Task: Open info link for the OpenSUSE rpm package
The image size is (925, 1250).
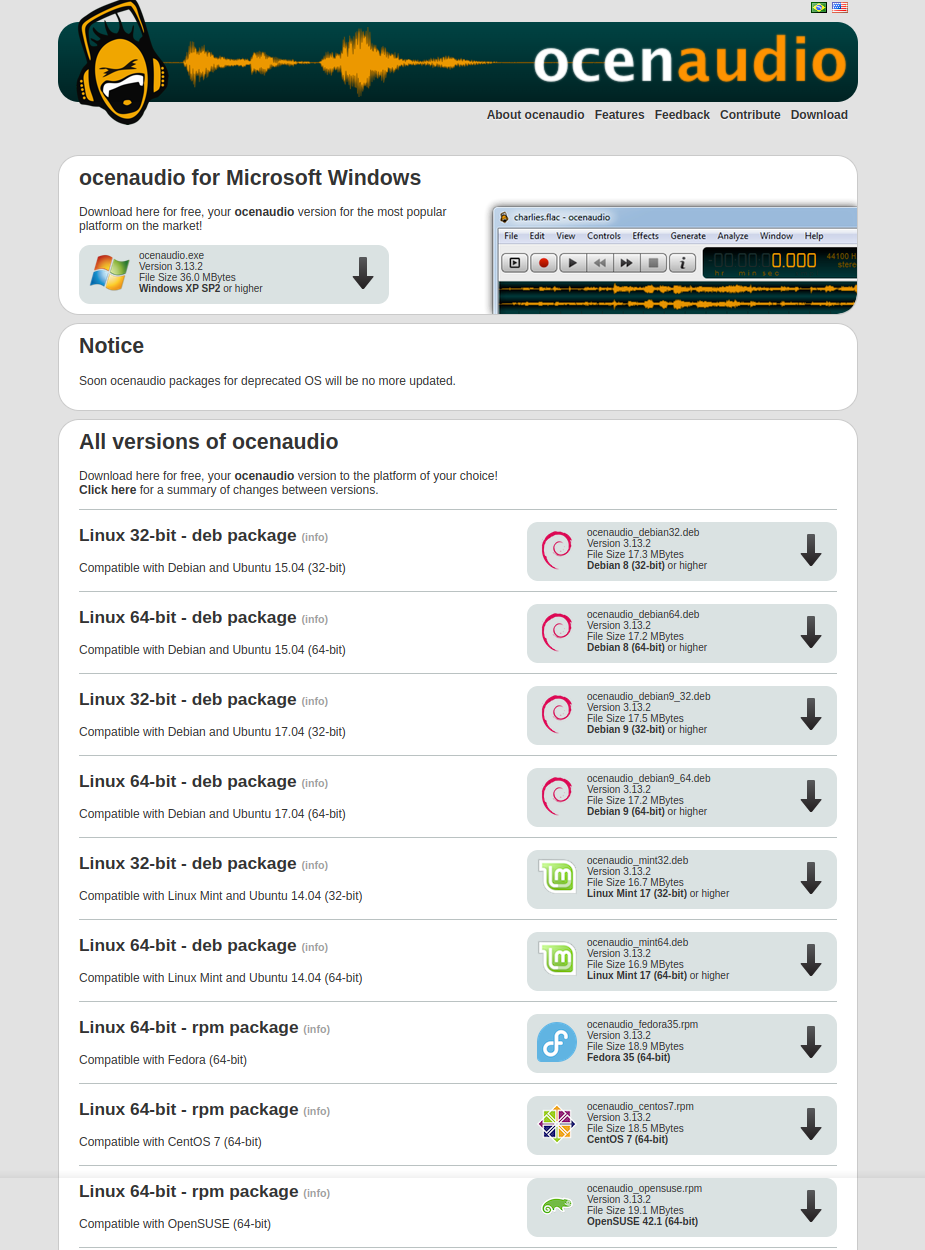Action: point(317,1193)
